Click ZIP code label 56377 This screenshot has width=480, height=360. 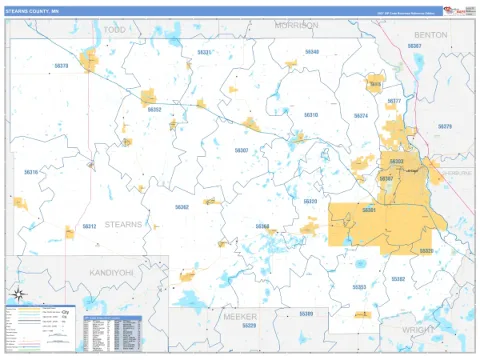394,101
